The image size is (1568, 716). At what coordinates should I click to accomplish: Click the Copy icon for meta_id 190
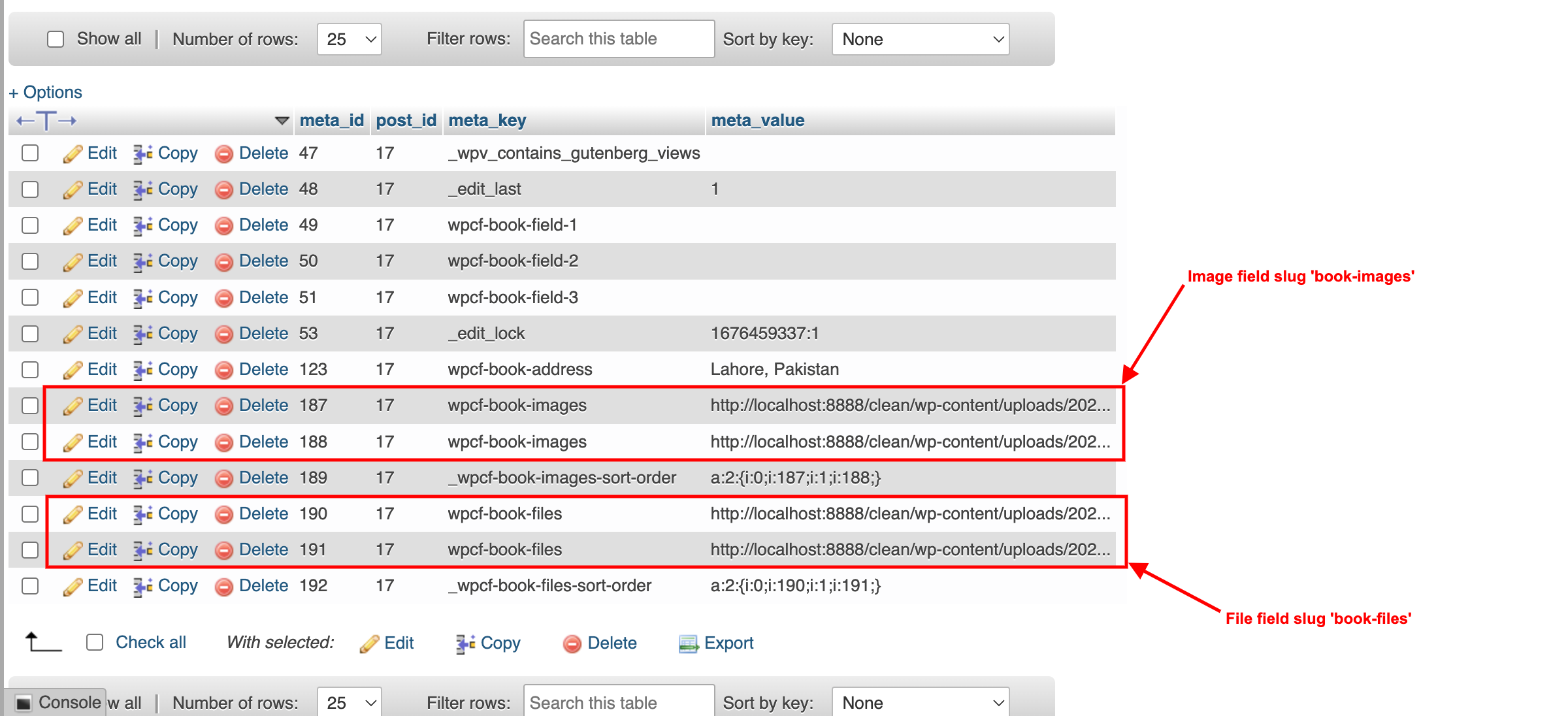[143, 515]
